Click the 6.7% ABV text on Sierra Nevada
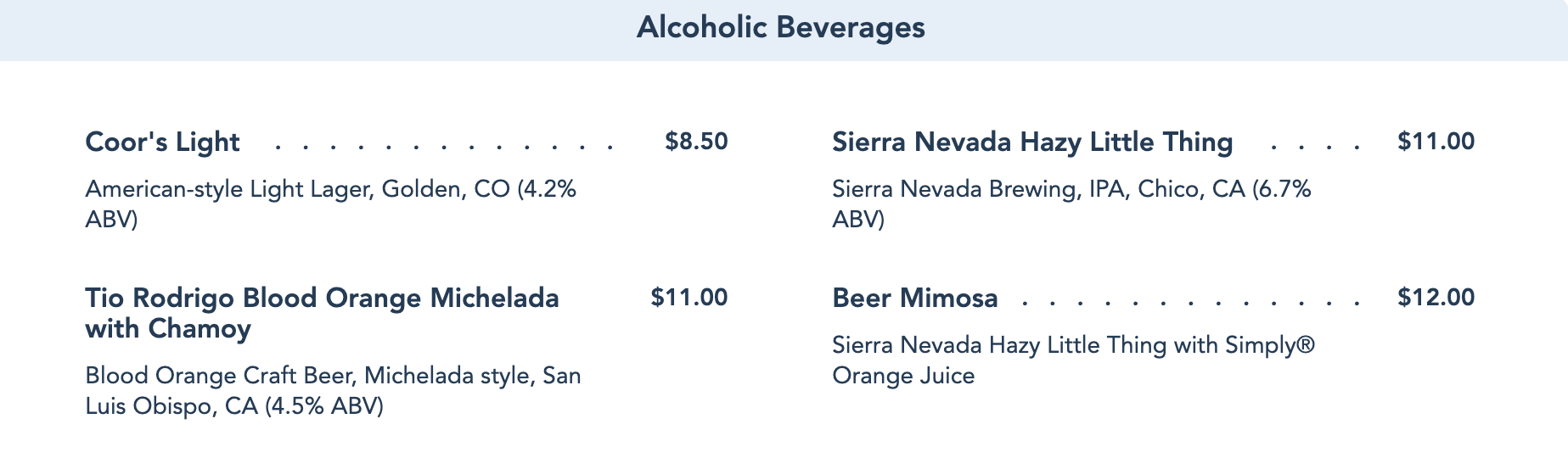 [x=1072, y=204]
